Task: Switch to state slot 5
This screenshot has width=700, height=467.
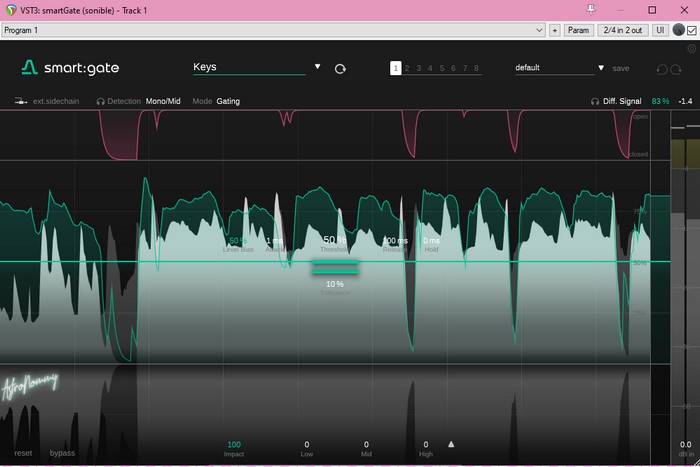Action: (442, 68)
